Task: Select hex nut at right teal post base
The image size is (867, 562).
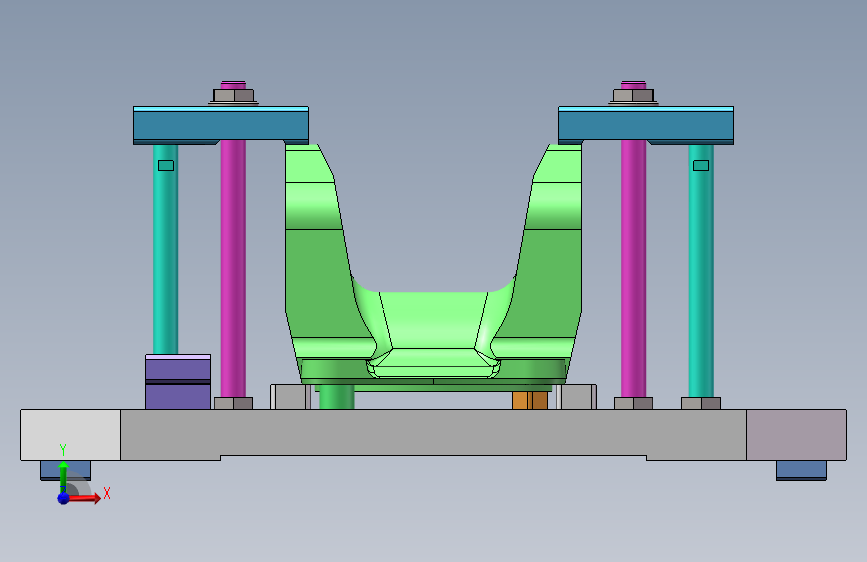Action: (701, 403)
